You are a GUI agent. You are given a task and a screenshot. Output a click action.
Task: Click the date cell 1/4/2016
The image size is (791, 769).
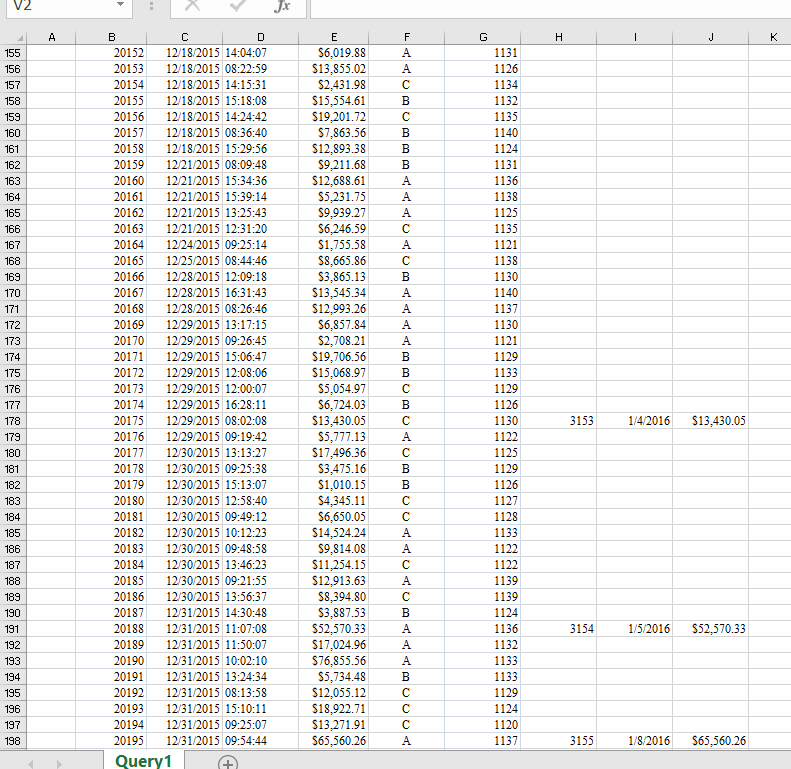coord(635,421)
